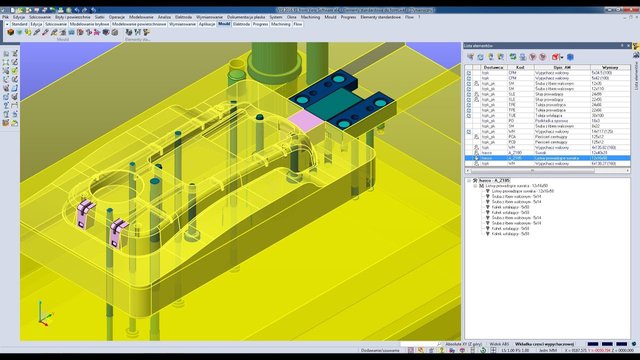Click blue monitor-like icon after the green arrows icon
640x360 pixels.
tap(523, 57)
